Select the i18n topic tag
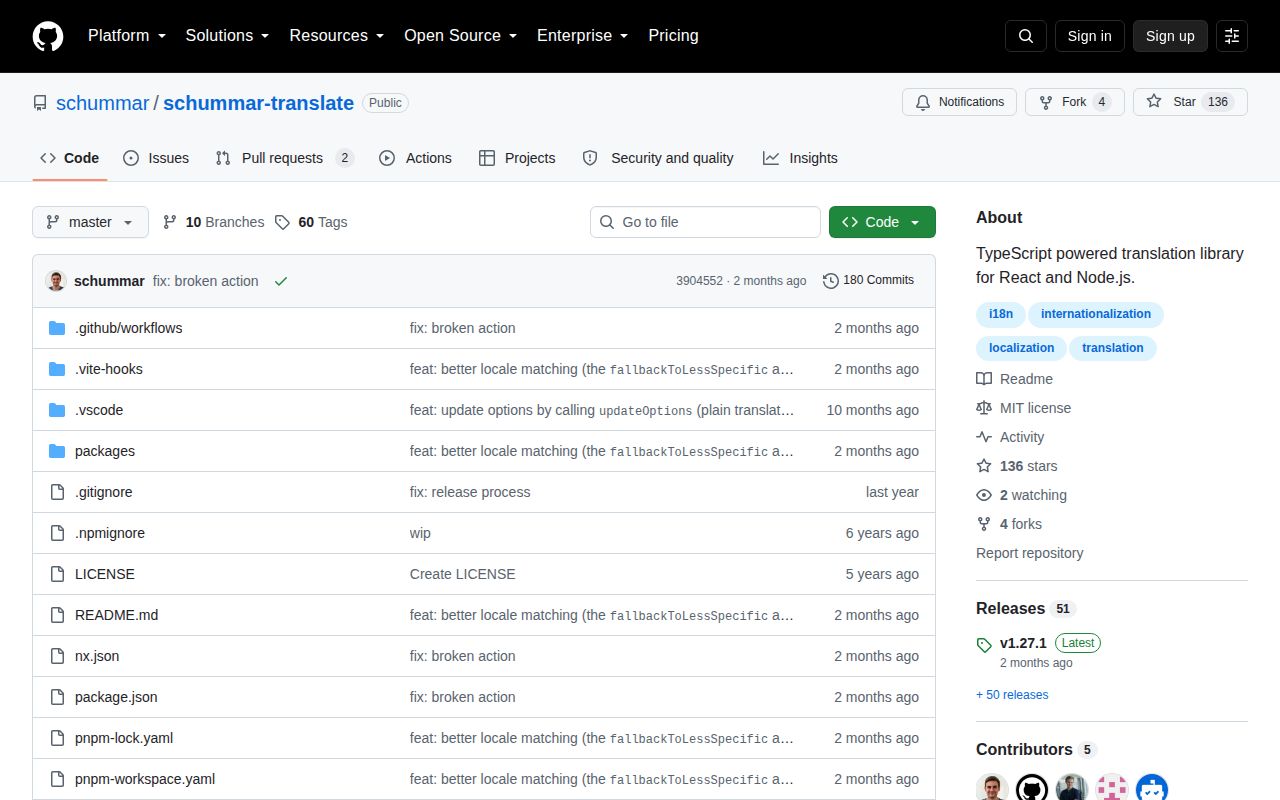The height and width of the screenshot is (800, 1280). coord(1001,314)
